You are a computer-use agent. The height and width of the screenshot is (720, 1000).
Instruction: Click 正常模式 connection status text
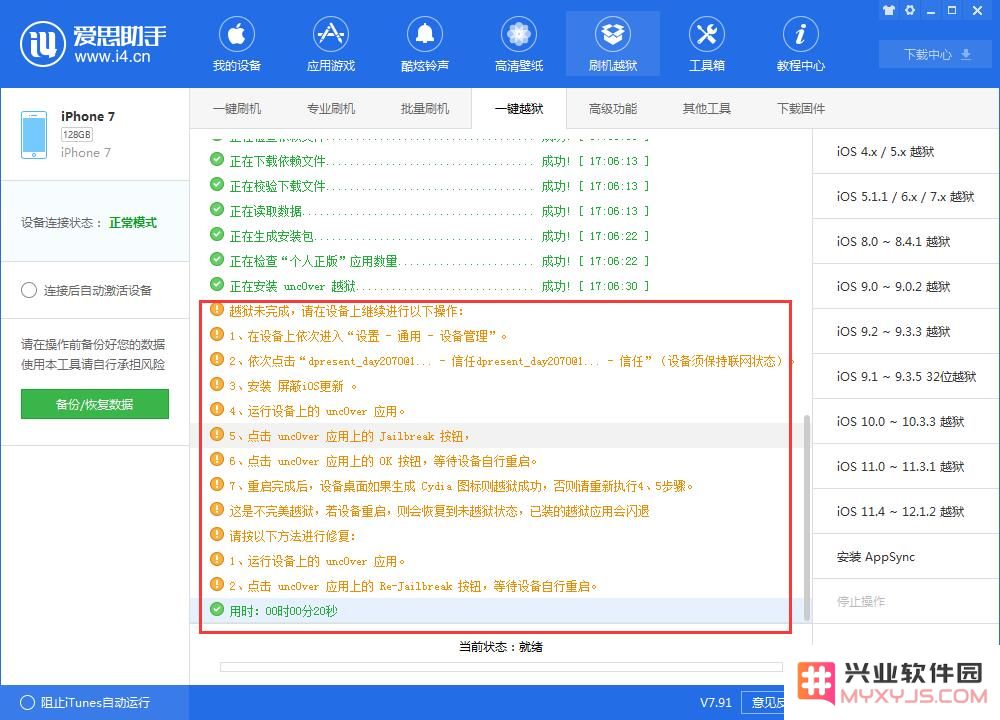point(133,223)
